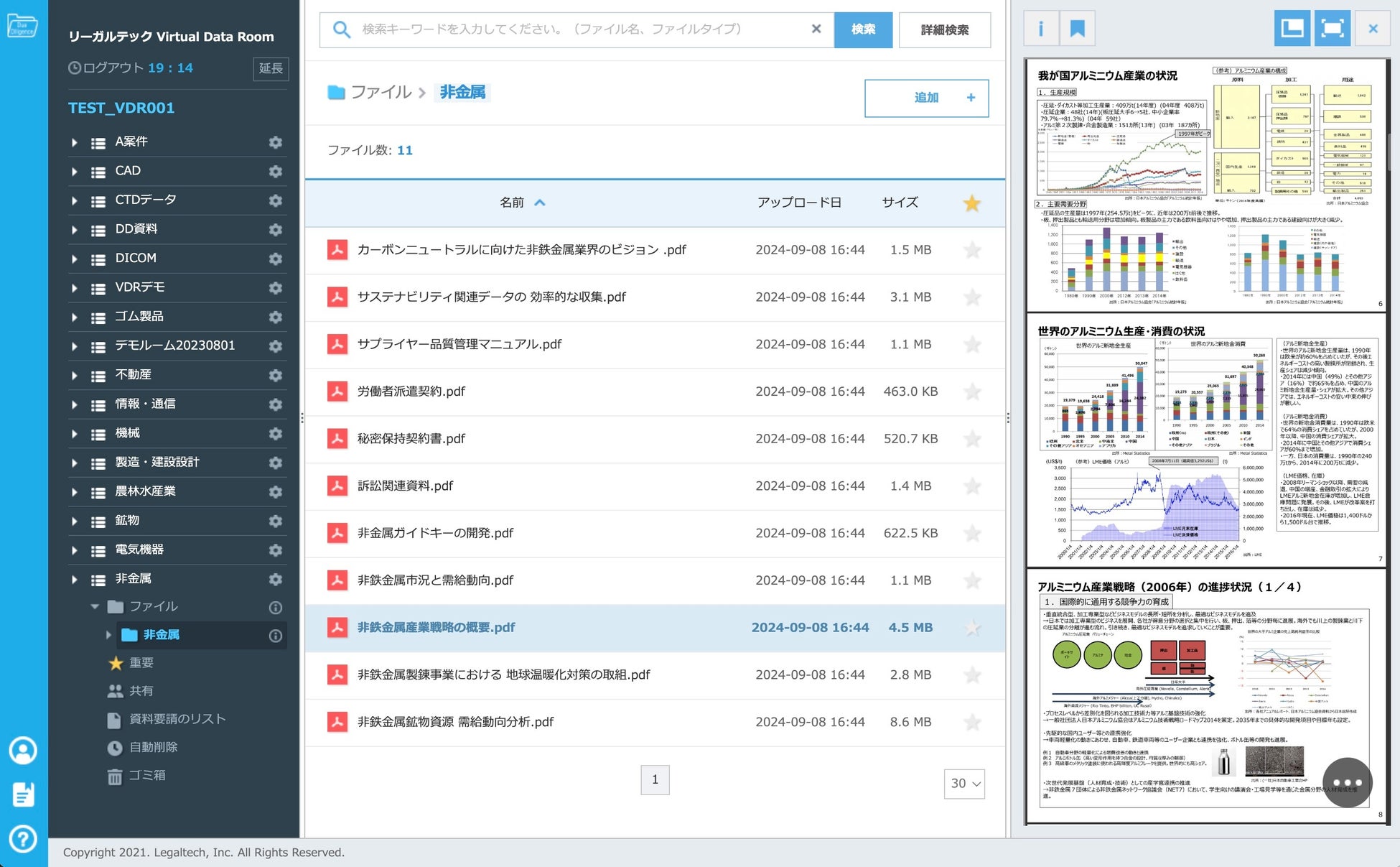Select 資料要請のリスト in sidebar
Viewport: 1400px width, 867px height.
point(177,719)
